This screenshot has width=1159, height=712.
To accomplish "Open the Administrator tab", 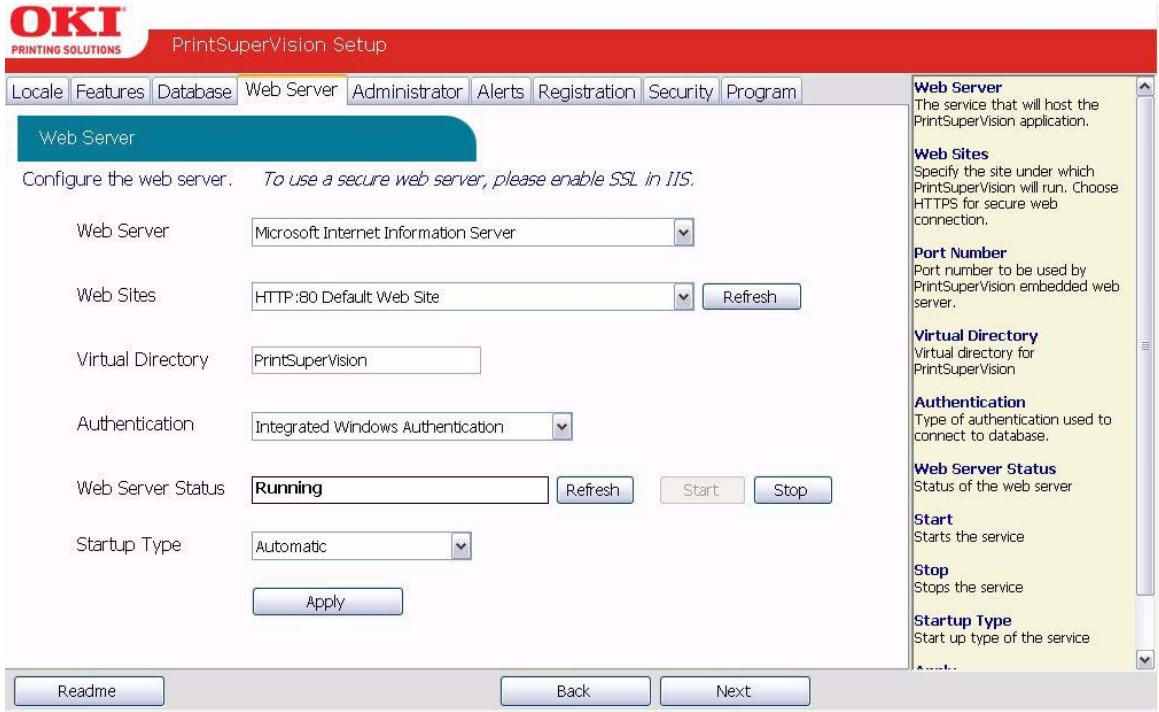I will tap(407, 92).
